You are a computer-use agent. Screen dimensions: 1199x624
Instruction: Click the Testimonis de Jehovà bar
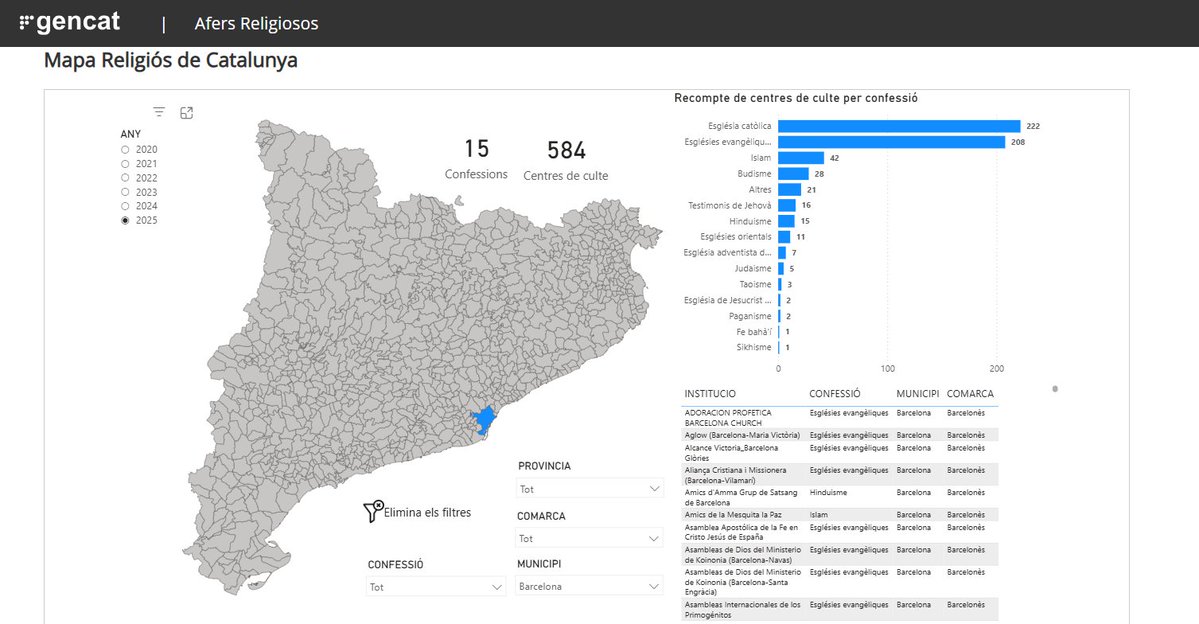[x=787, y=206]
